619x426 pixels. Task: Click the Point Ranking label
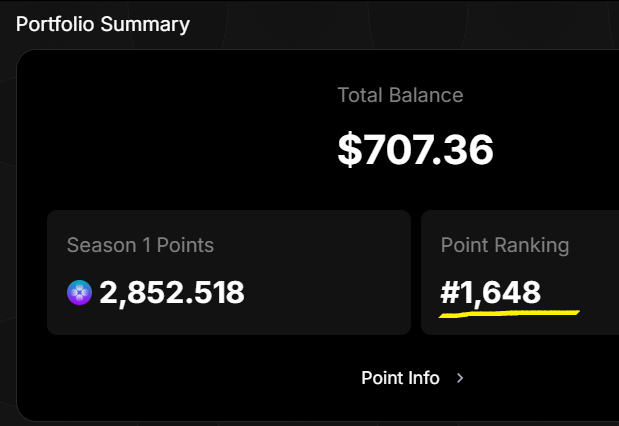tap(505, 245)
